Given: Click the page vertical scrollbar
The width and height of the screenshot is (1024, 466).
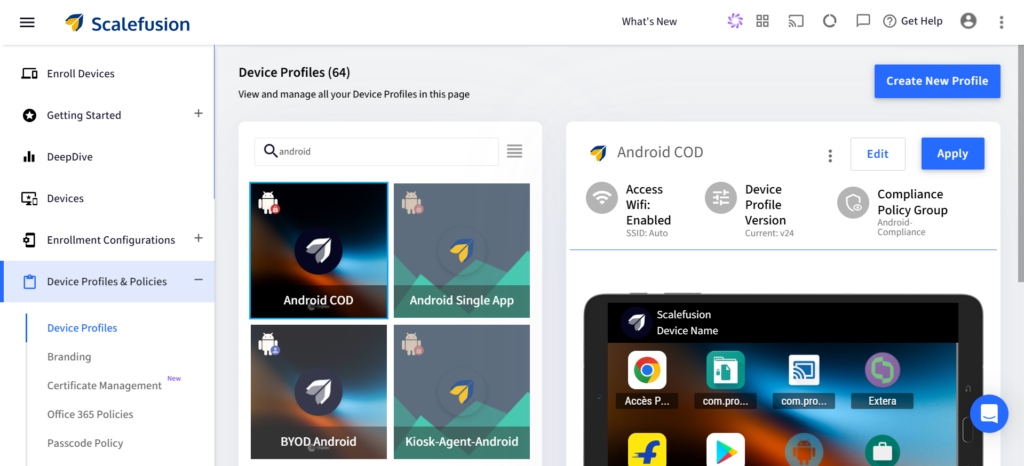Looking at the screenshot, I should [x=1020, y=163].
